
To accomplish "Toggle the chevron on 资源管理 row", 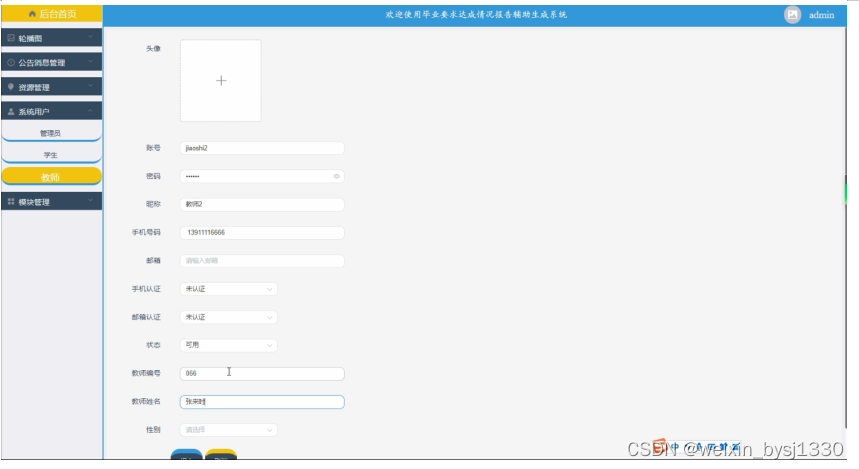I will (90, 86).
